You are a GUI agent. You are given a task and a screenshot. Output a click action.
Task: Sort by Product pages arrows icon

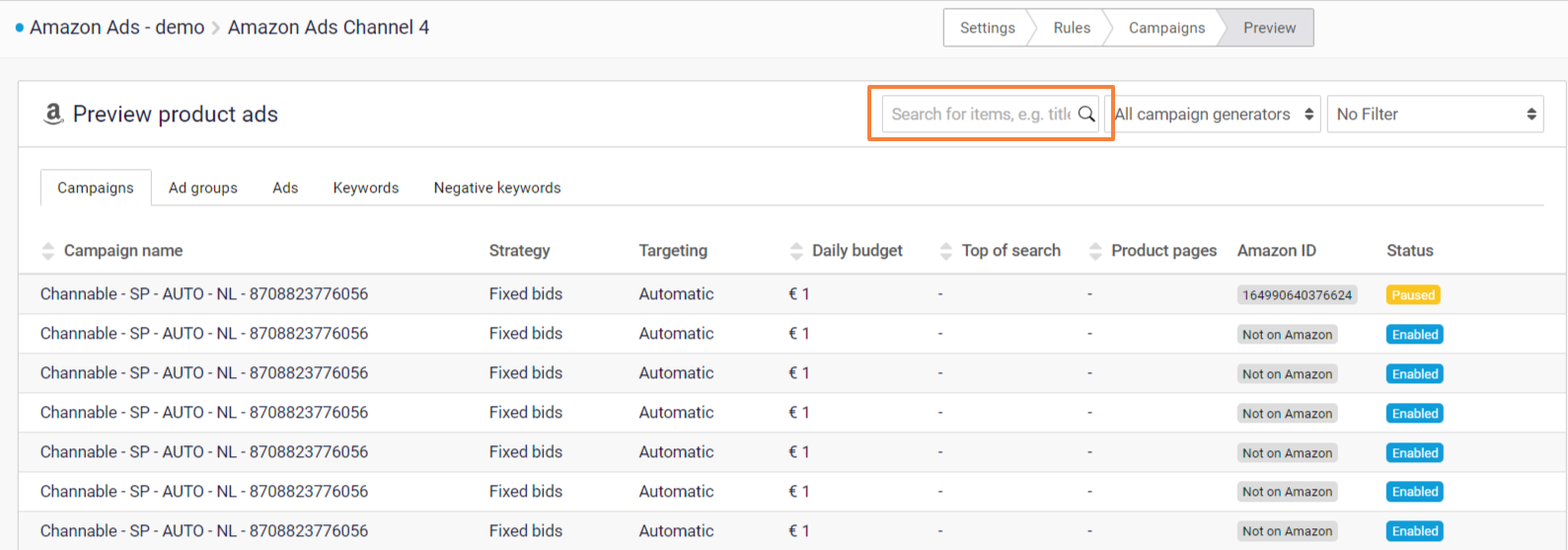(1095, 251)
